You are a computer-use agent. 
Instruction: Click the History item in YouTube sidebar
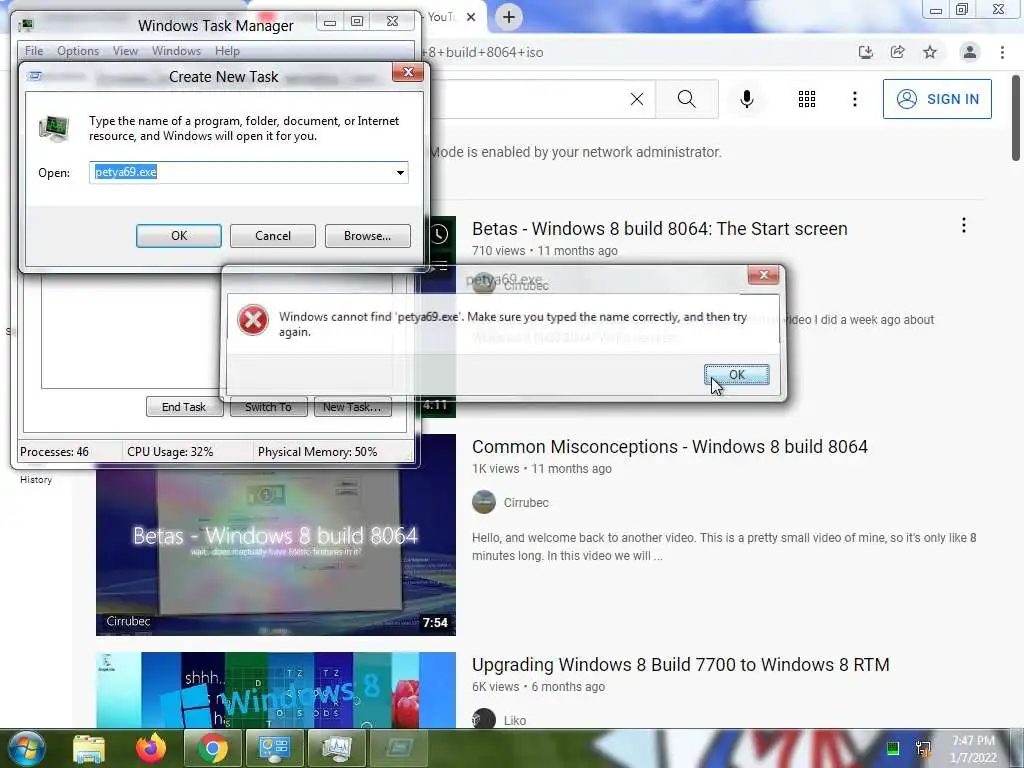click(36, 479)
